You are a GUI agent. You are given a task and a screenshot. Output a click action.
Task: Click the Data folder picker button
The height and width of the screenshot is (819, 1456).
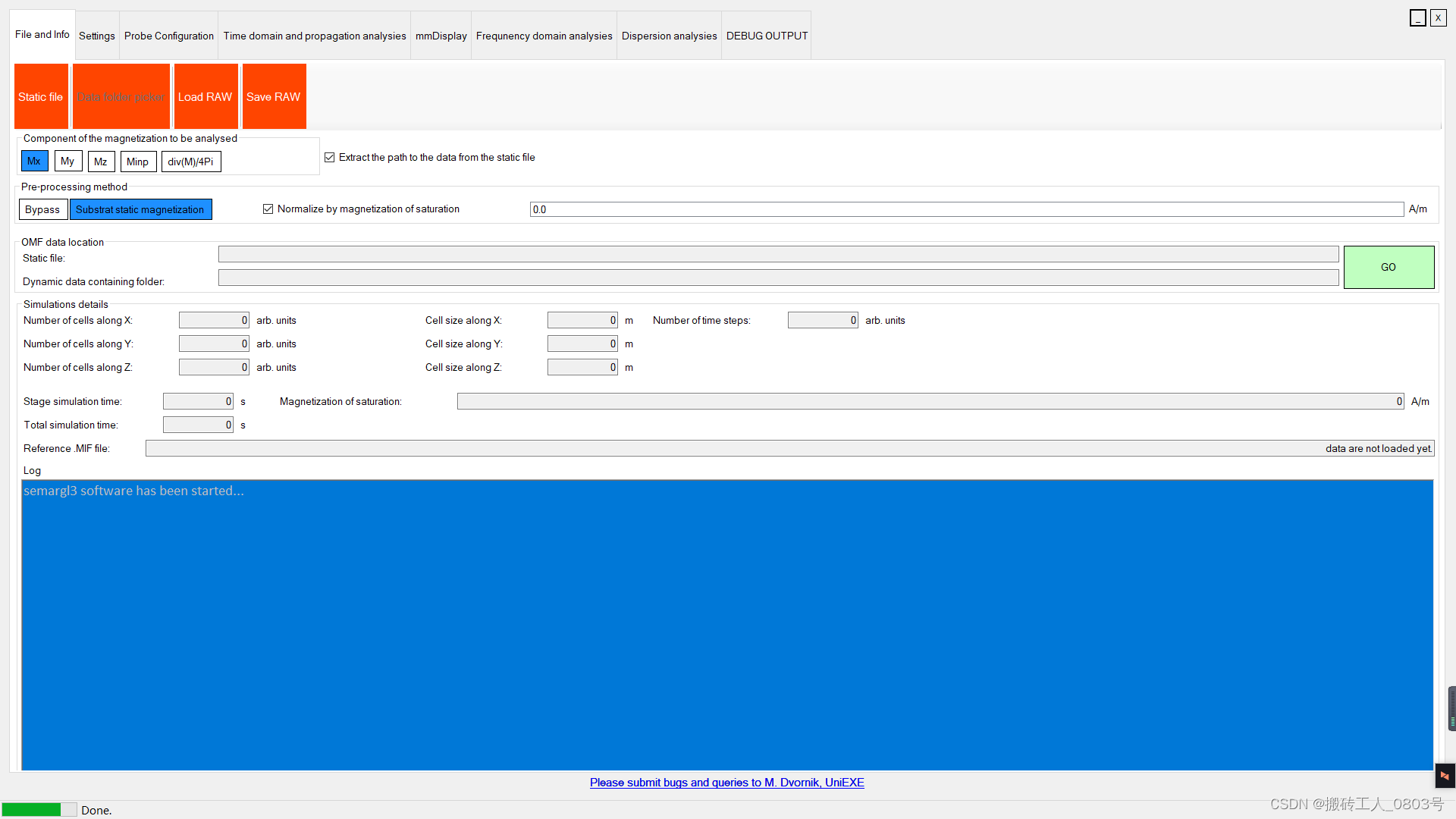121,96
